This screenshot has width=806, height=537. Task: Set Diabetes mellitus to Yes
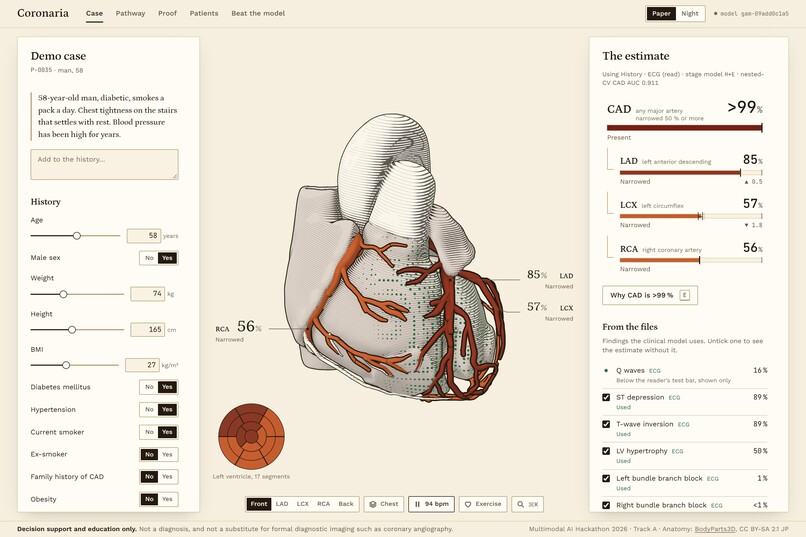pos(167,387)
